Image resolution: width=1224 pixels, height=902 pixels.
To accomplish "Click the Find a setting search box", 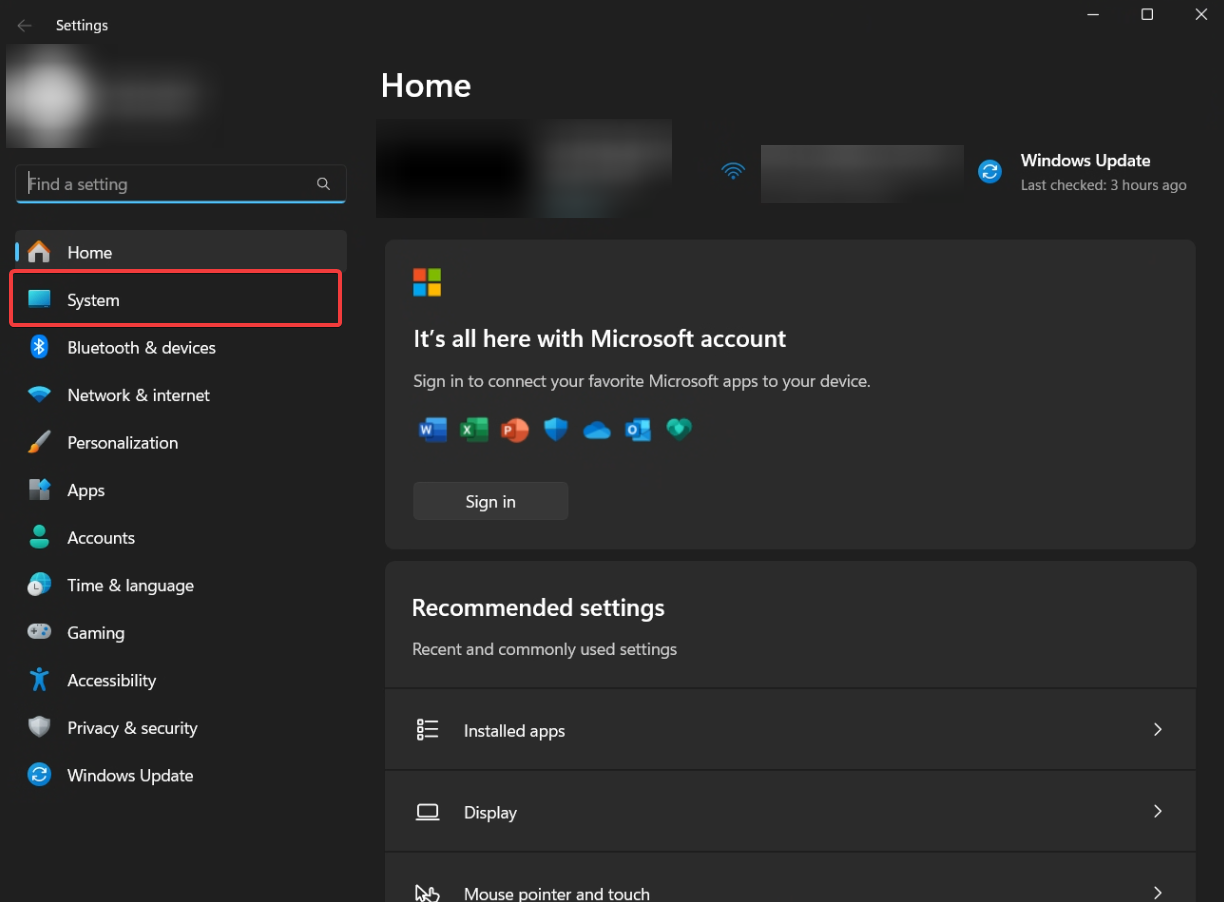I will [181, 184].
